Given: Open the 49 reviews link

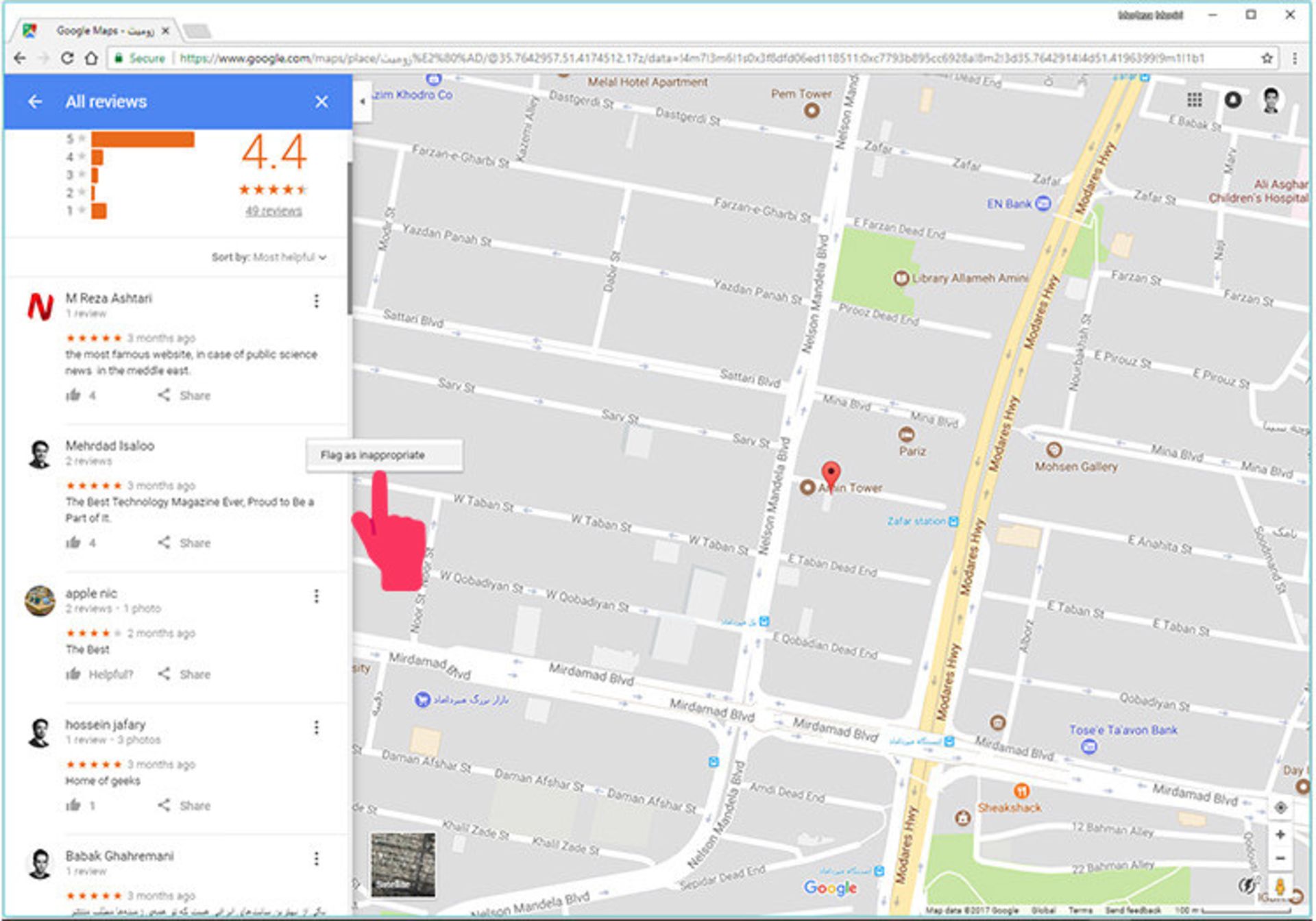Looking at the screenshot, I should coord(273,211).
